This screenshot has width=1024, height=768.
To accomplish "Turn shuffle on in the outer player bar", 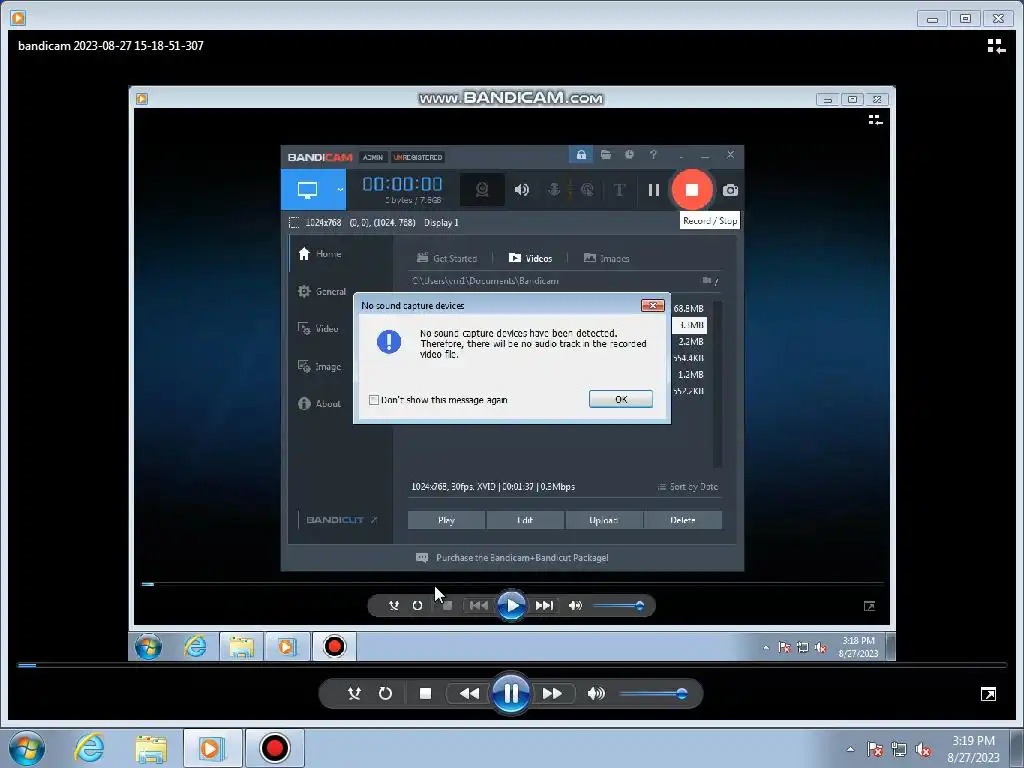I will coord(354,693).
